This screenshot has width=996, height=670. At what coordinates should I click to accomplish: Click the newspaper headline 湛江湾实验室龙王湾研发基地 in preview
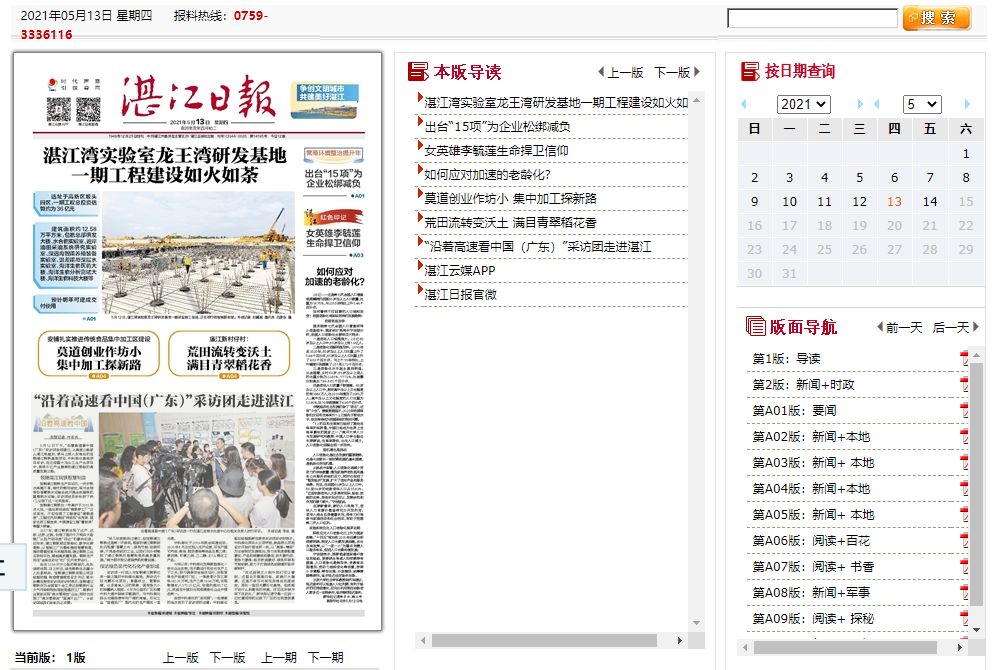click(165, 164)
